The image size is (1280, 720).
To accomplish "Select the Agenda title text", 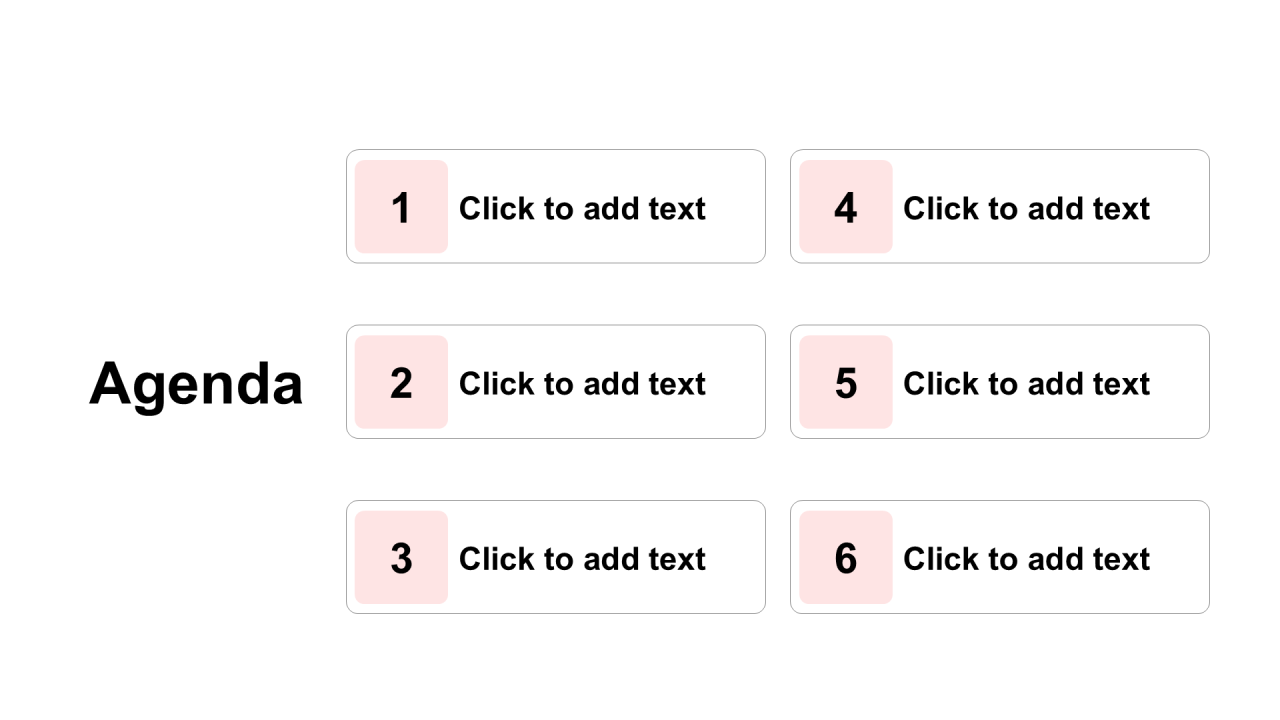I will point(196,383).
